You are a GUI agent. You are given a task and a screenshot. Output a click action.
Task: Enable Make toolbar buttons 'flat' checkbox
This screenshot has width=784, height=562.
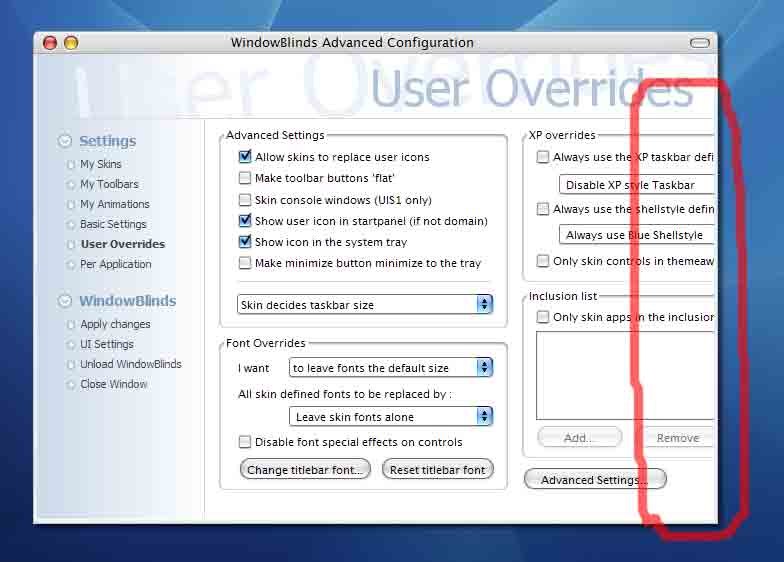click(x=245, y=178)
